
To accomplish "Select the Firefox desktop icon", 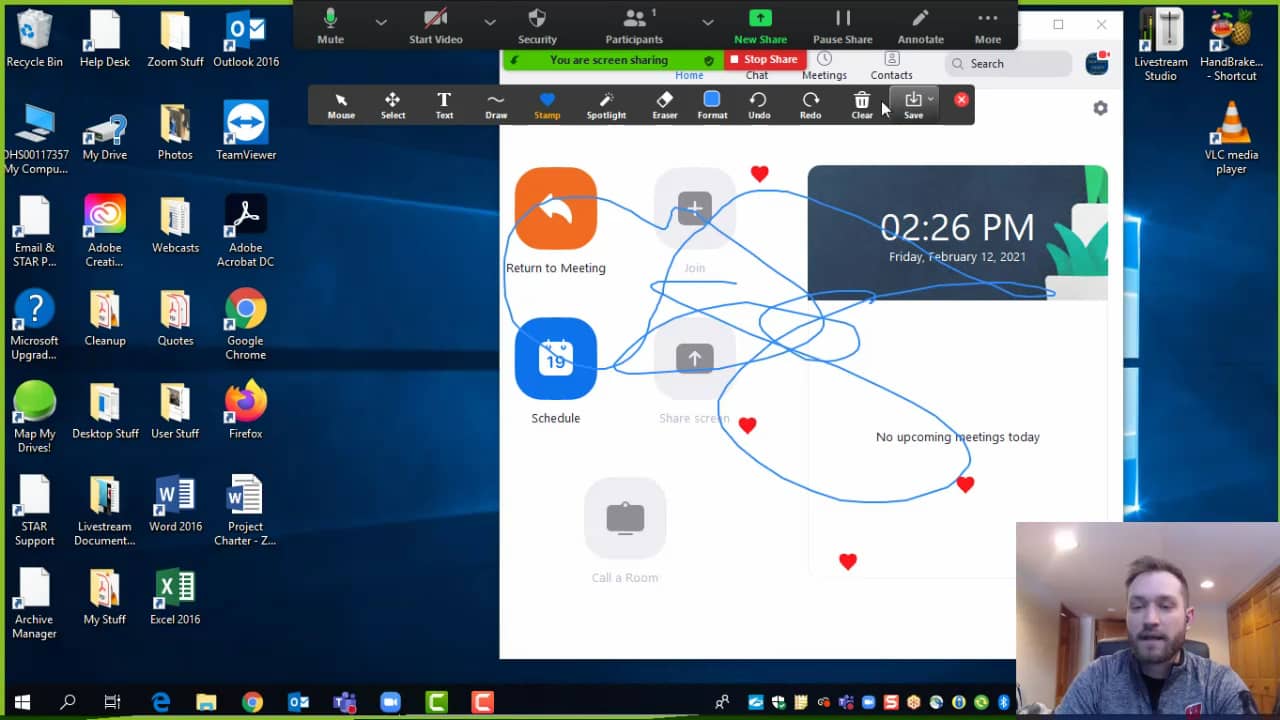I will [245, 410].
